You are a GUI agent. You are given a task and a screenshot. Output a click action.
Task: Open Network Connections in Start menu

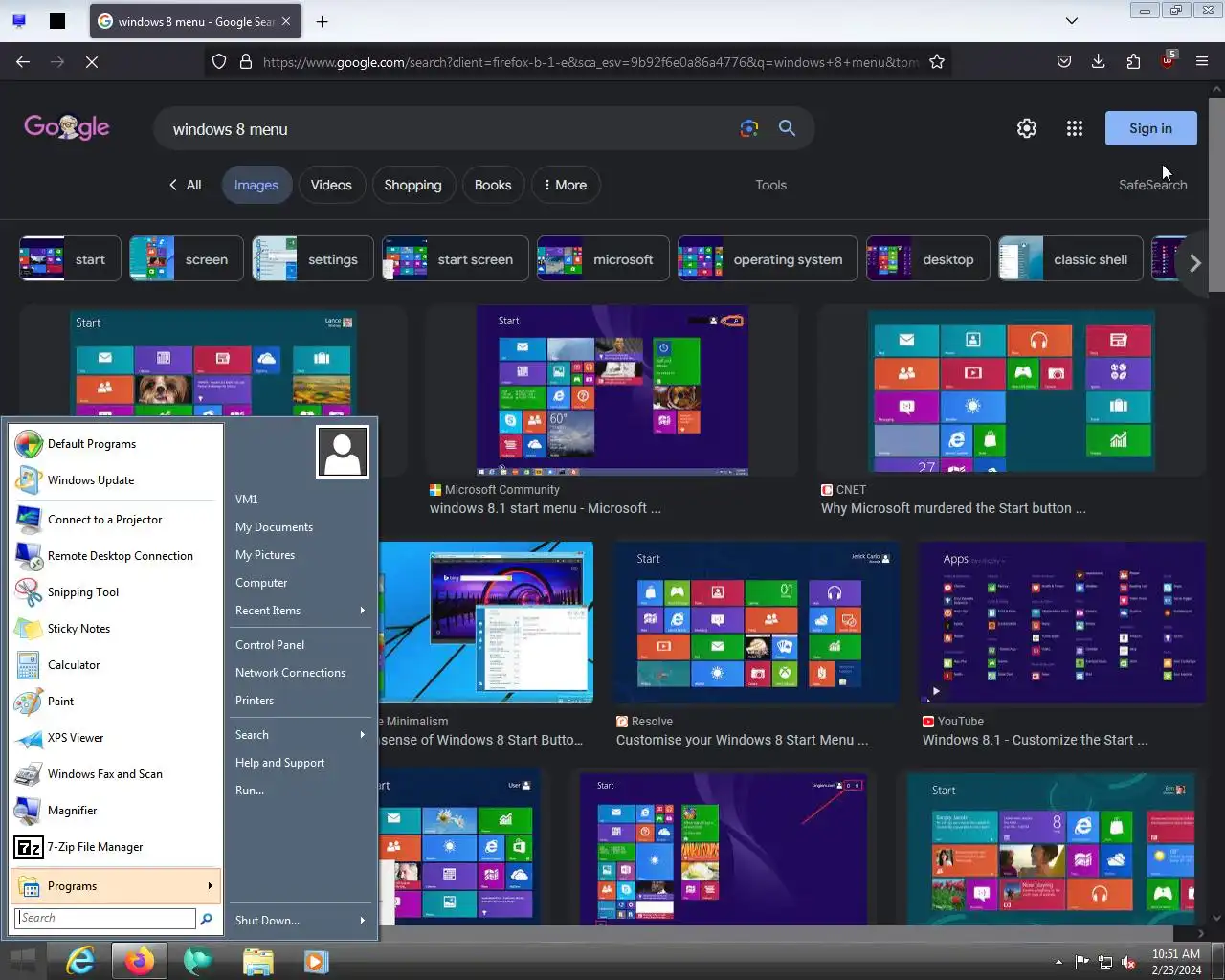point(301,673)
